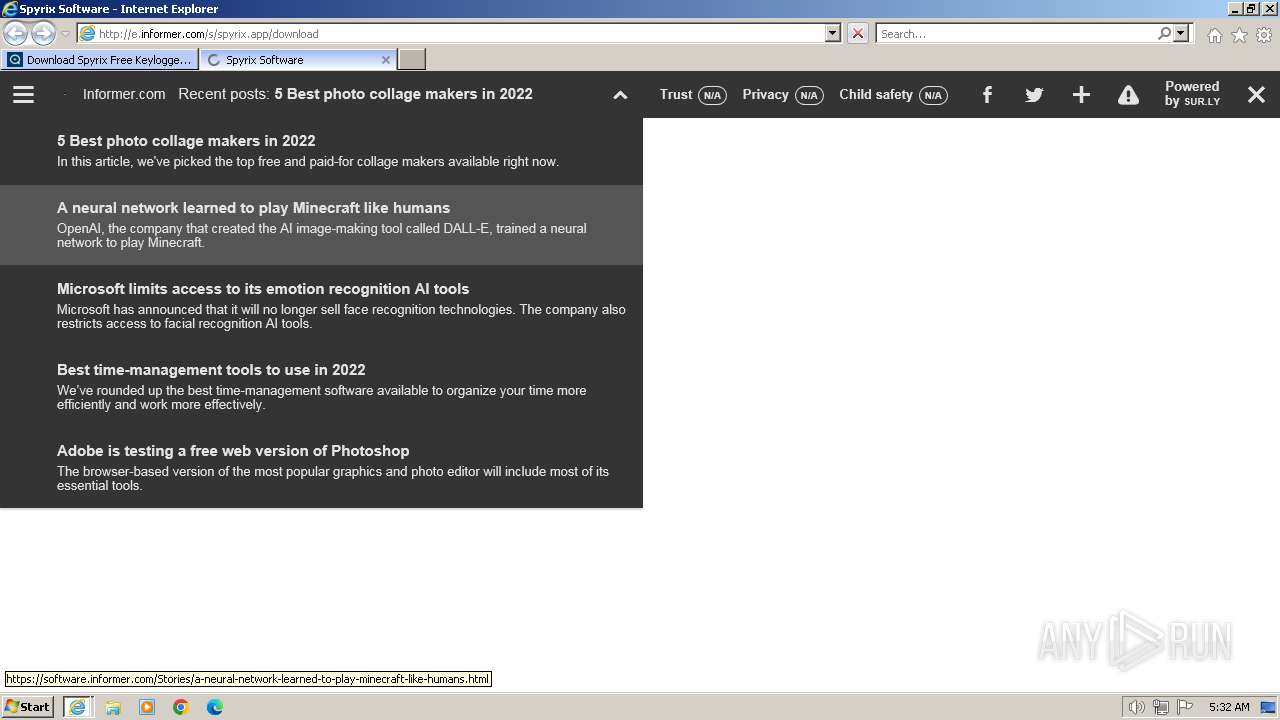The height and width of the screenshot is (720, 1280).
Task: Click the plus icon in the top bar
Action: coord(1081,95)
